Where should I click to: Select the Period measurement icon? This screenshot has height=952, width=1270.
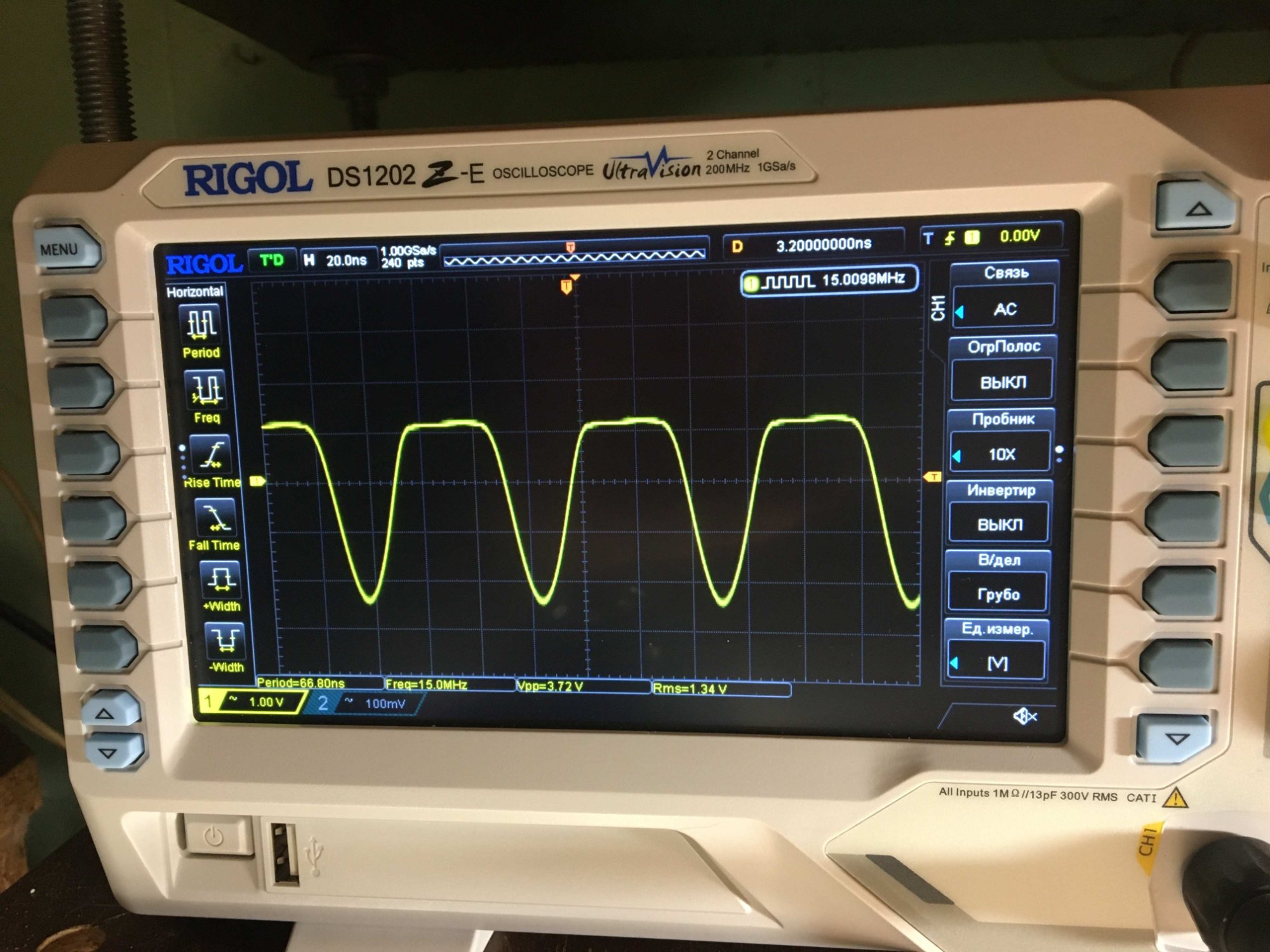[202, 324]
